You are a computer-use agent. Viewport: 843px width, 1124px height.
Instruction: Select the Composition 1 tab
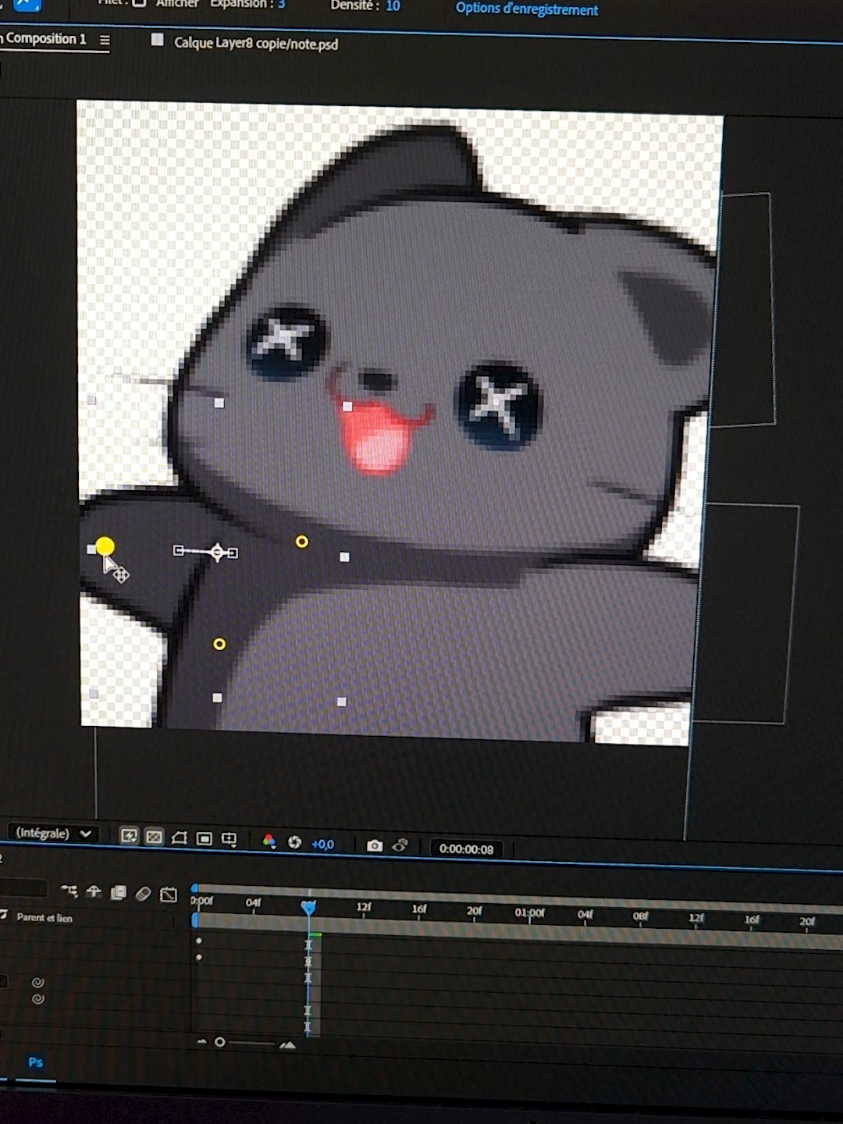(x=45, y=39)
